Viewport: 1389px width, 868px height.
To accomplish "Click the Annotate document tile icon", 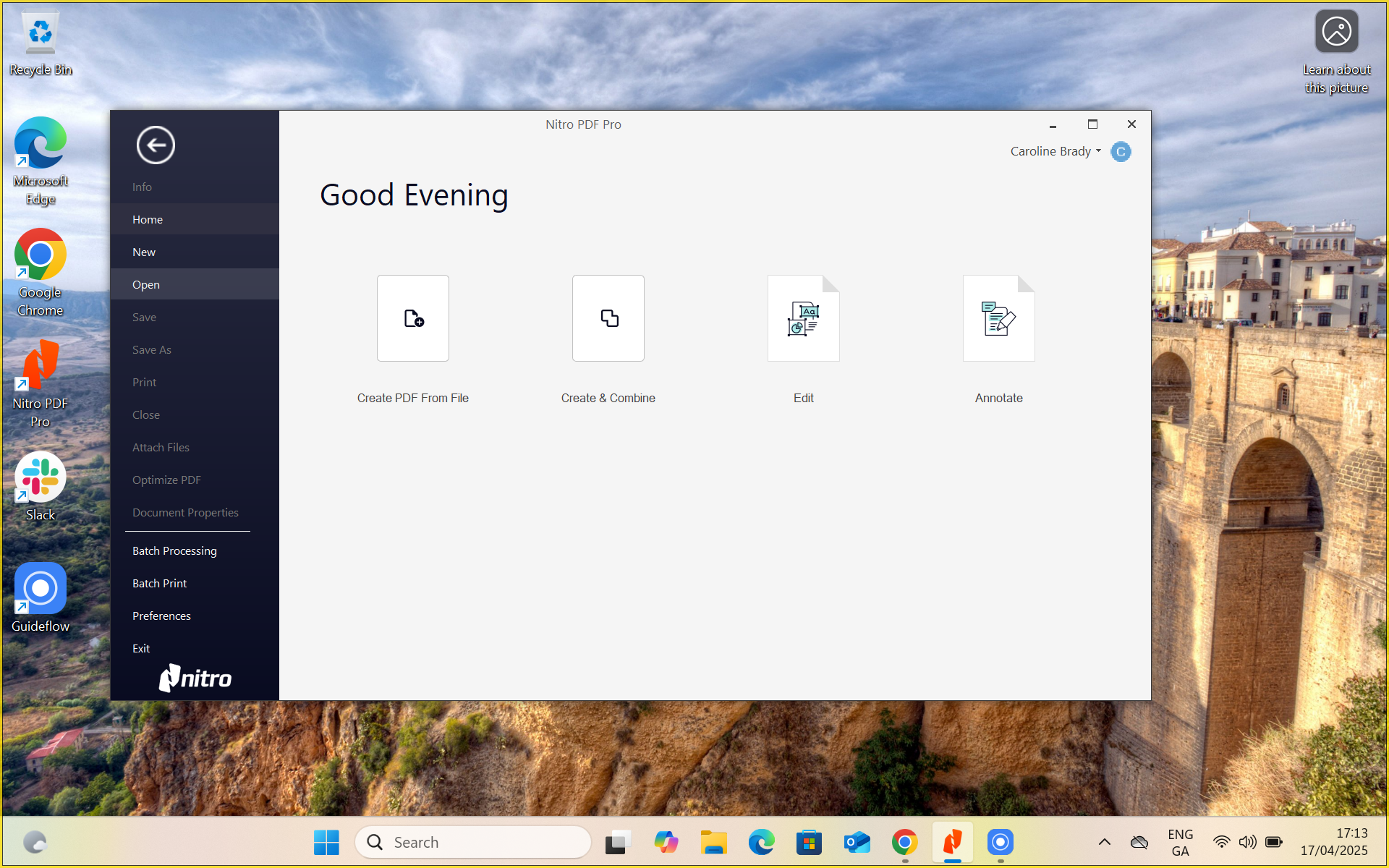I will click(x=999, y=318).
